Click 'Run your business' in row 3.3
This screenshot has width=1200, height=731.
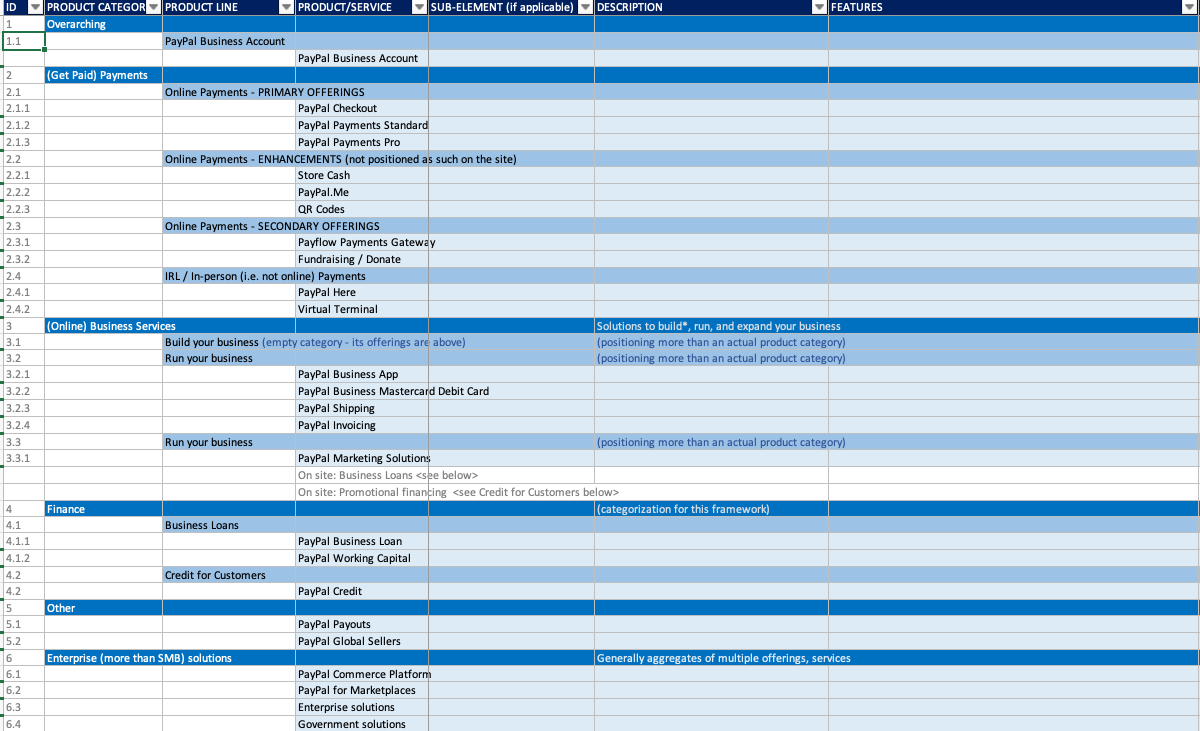pyautogui.click(x=229, y=442)
